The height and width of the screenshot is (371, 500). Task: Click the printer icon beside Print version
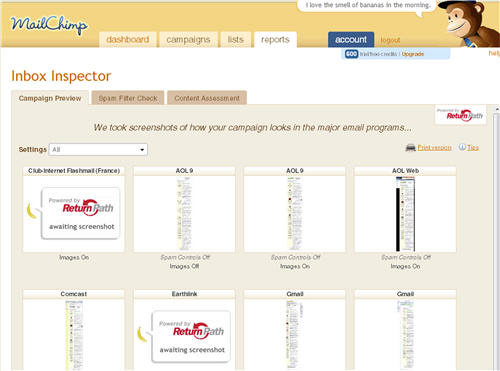410,147
